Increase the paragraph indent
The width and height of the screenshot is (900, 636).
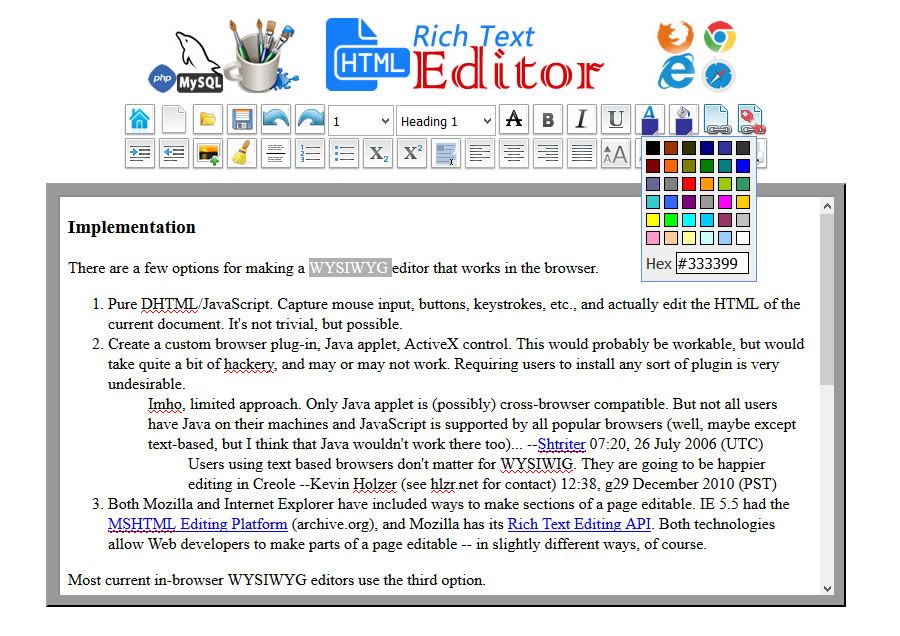pos(139,153)
